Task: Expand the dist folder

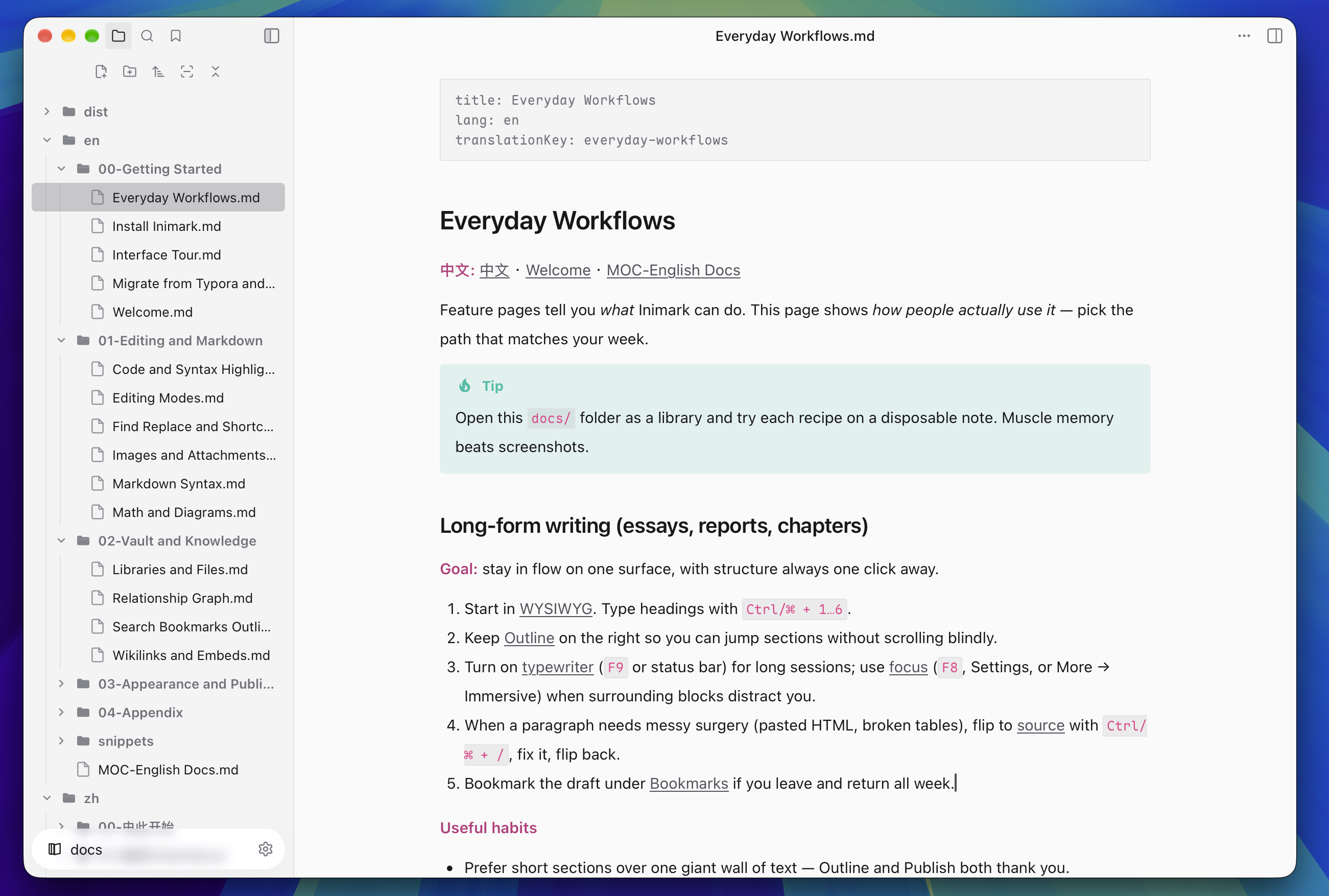Action: pos(47,111)
